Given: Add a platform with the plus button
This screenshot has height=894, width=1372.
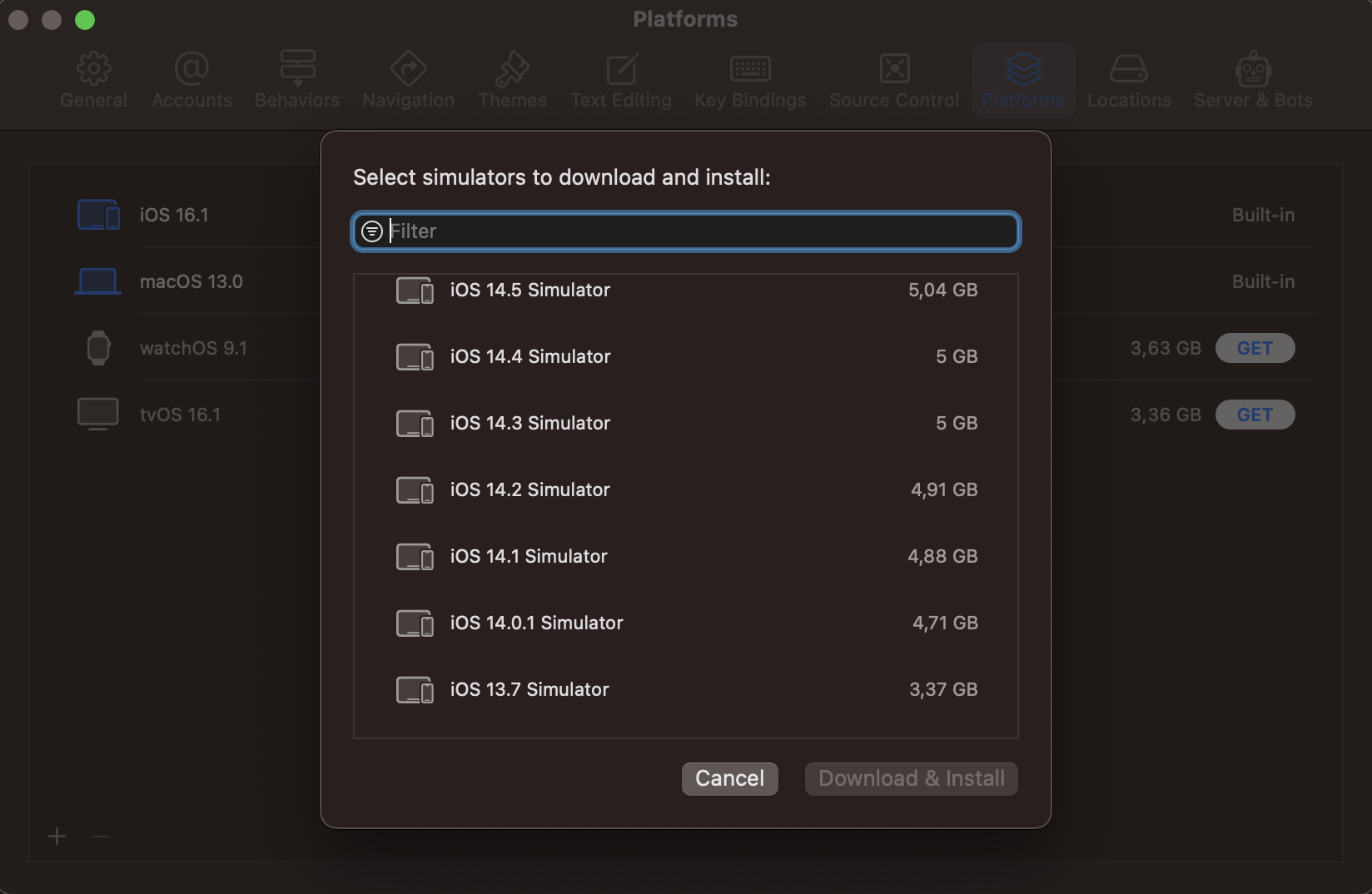Looking at the screenshot, I should pyautogui.click(x=57, y=836).
